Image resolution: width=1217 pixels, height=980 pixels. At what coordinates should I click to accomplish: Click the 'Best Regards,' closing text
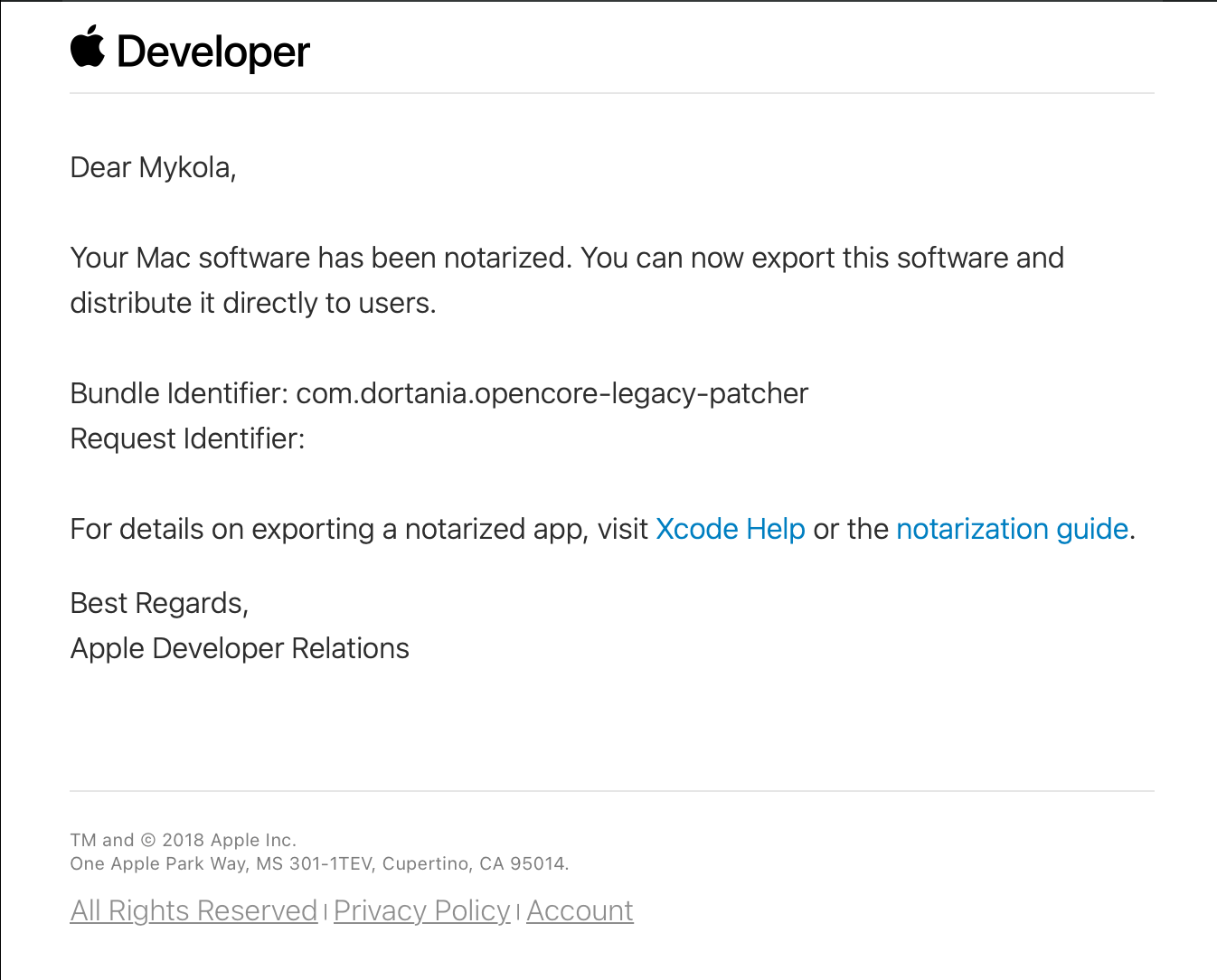point(159,603)
